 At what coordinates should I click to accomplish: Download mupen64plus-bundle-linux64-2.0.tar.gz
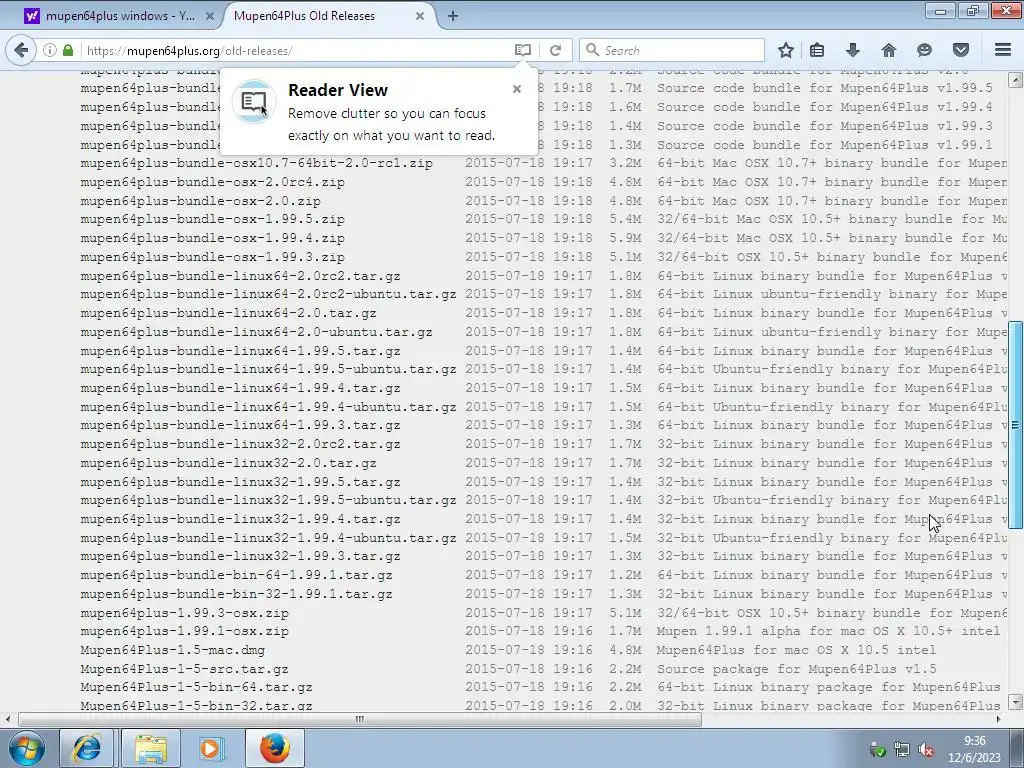tap(229, 313)
